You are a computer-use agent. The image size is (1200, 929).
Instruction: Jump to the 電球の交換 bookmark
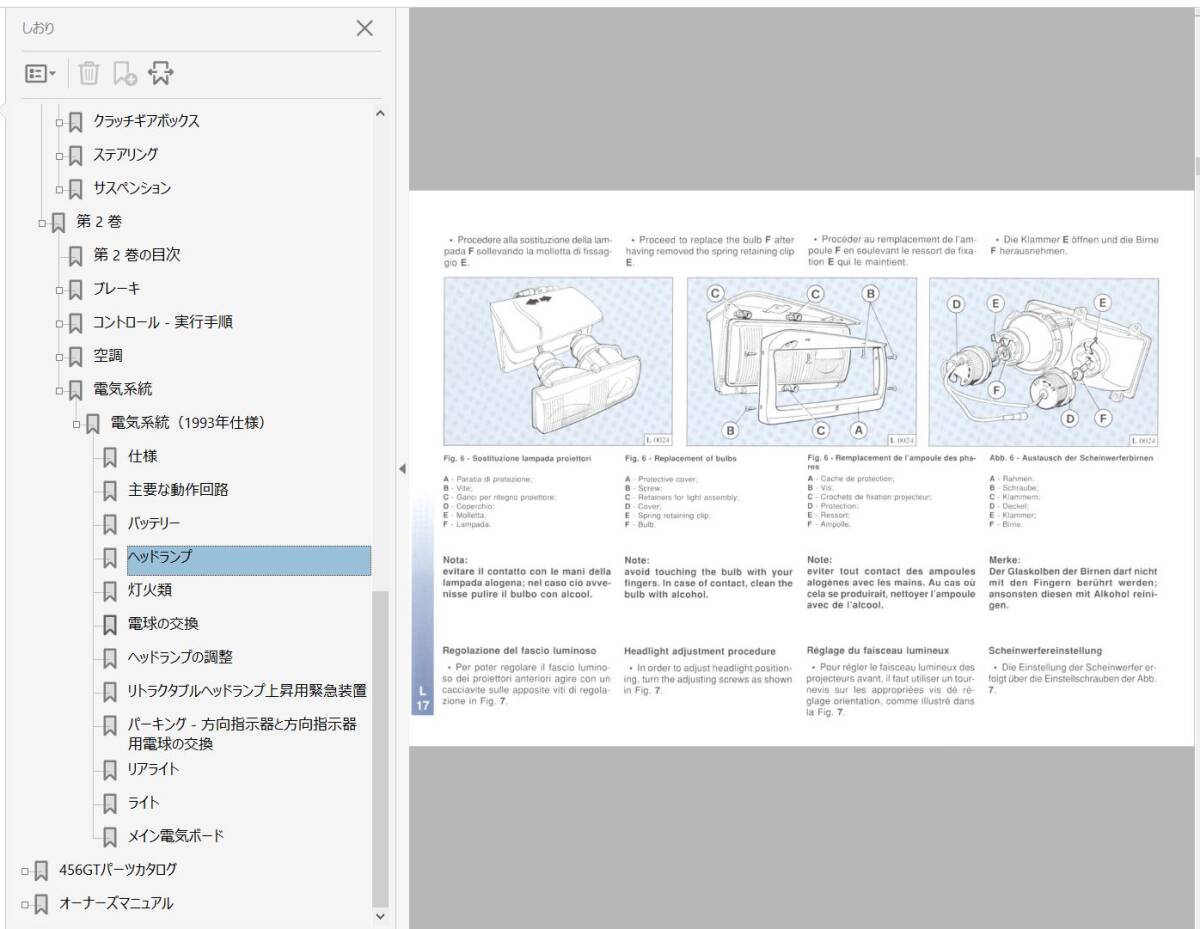click(163, 623)
